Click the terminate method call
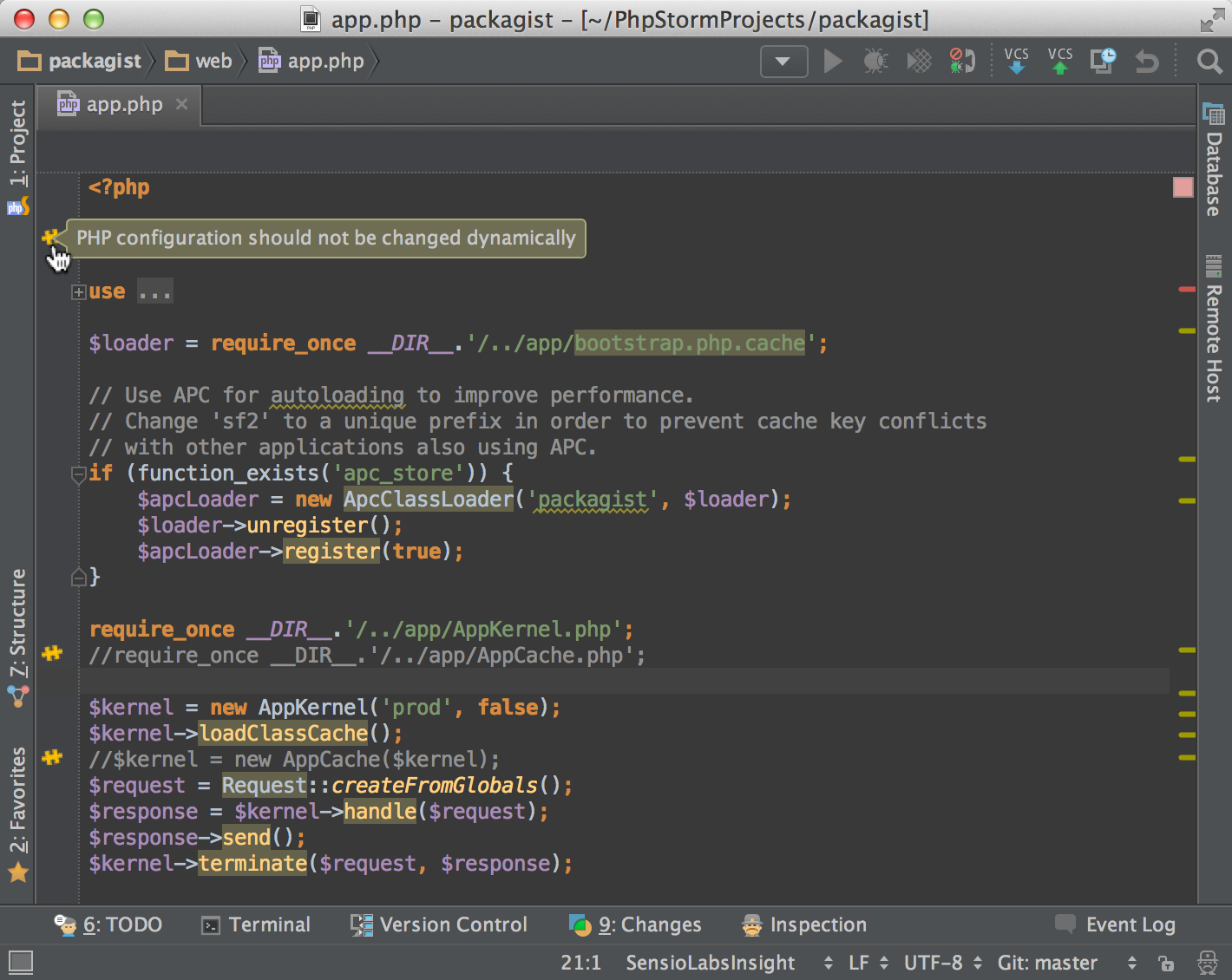 coord(252,864)
